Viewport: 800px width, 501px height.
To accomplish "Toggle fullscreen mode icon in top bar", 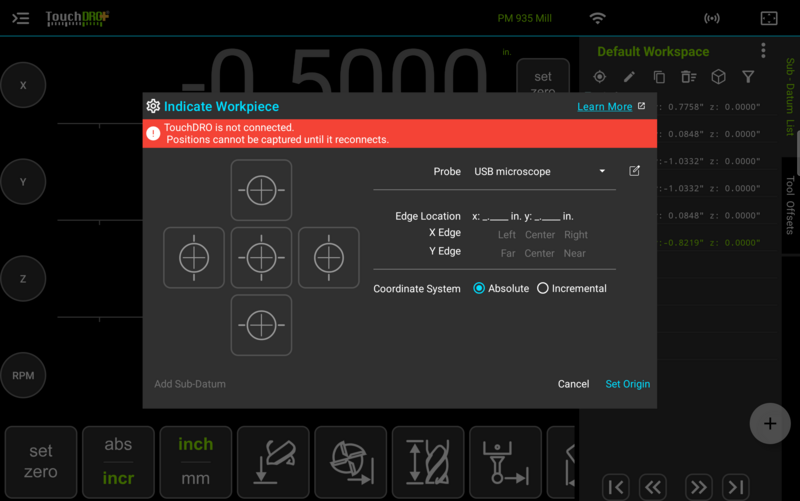I will tap(769, 18).
